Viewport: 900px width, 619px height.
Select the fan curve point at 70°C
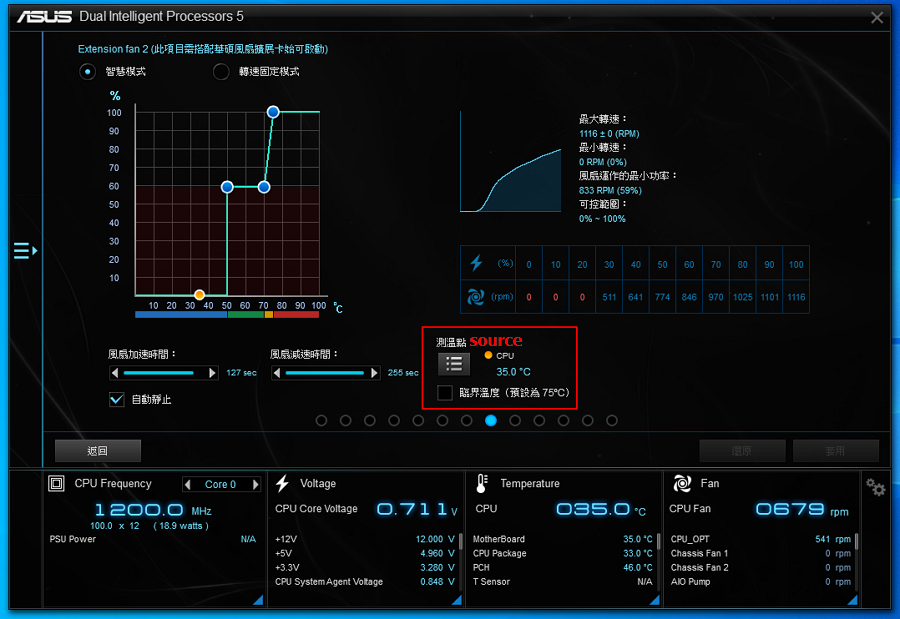pos(264,187)
